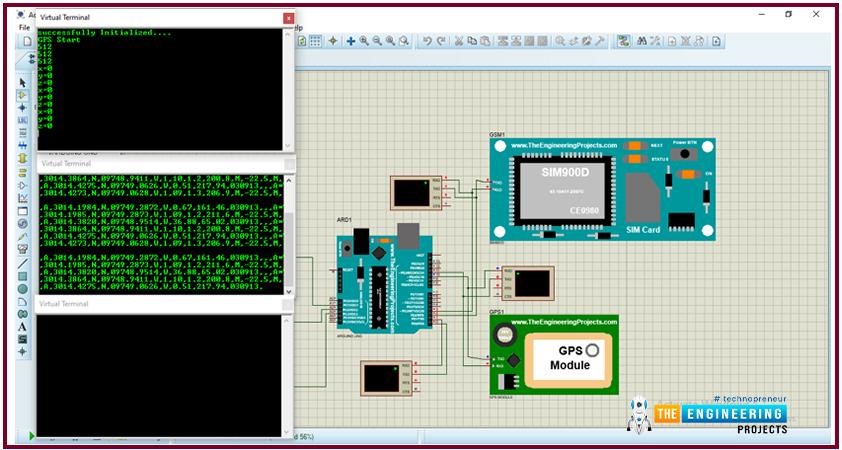Zoom in on the schematic
This screenshot has height=450, width=842.
coord(364,41)
